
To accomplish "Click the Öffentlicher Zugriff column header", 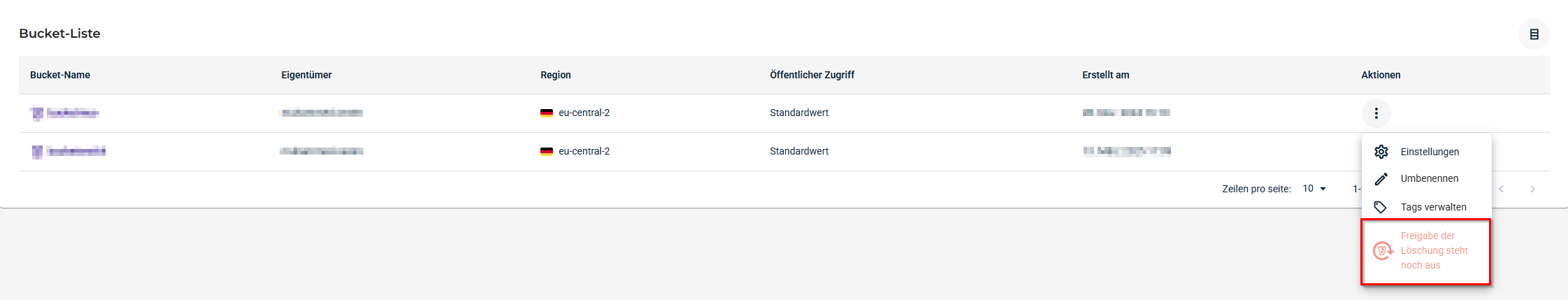I will 812,75.
